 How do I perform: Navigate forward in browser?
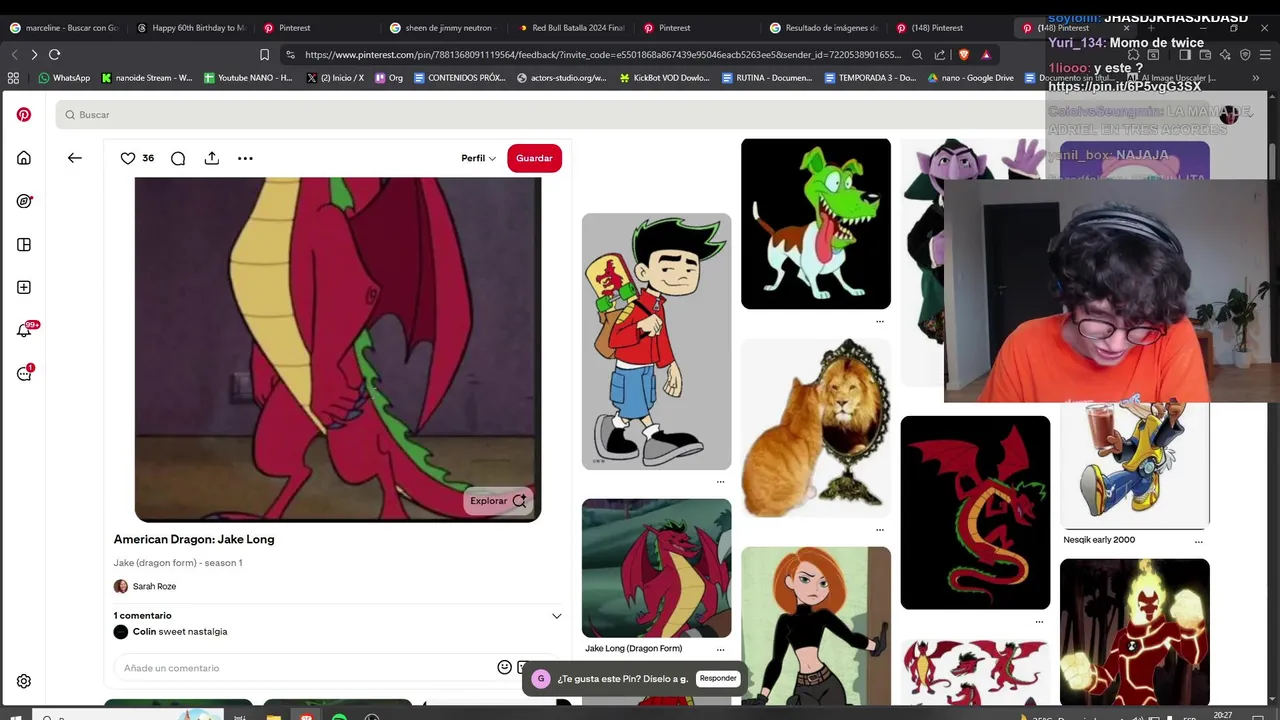(x=34, y=54)
